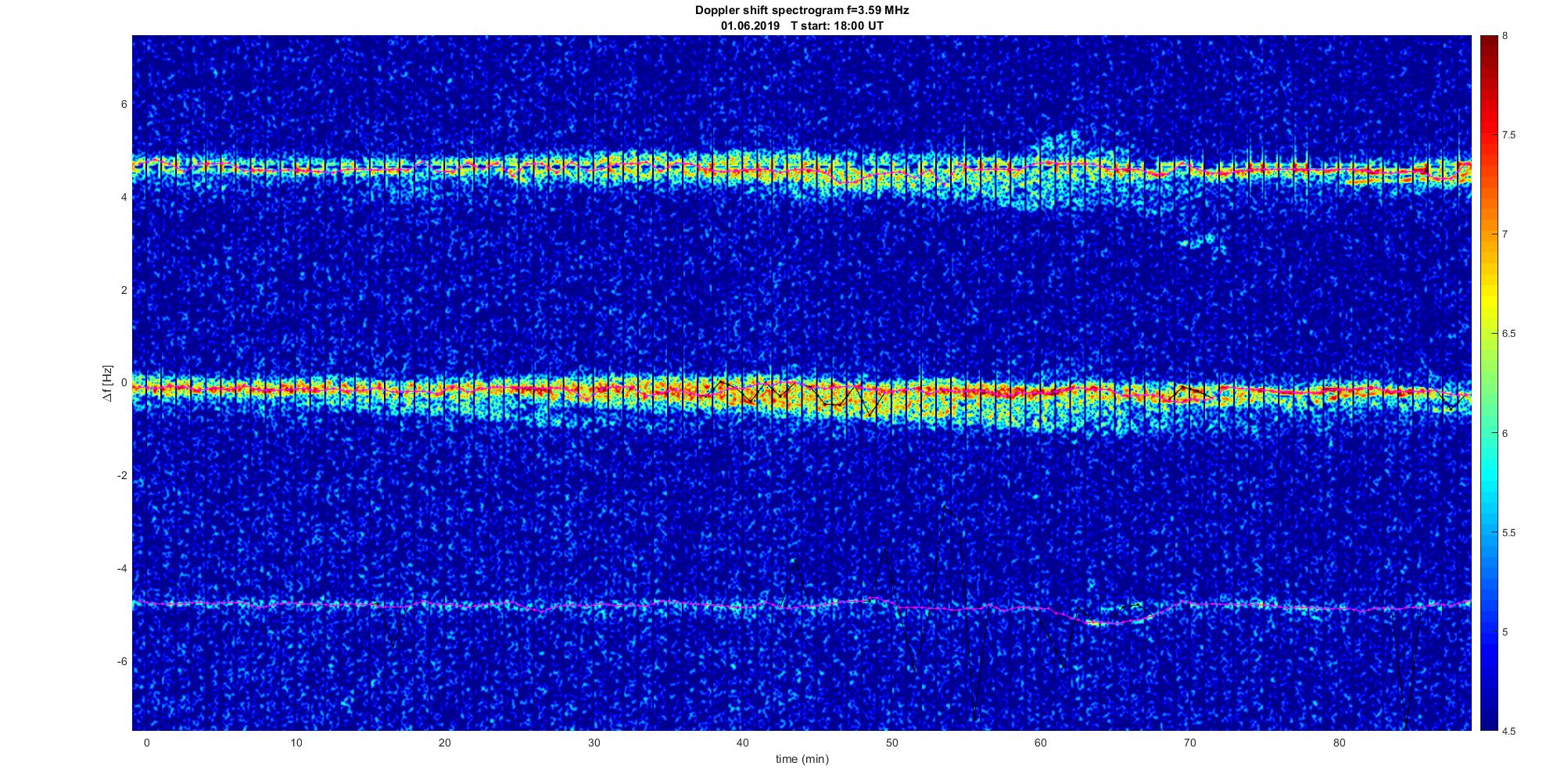1564x784 pixels.
Task: Click colorbar tick label '6.5'
Action: (x=1509, y=334)
